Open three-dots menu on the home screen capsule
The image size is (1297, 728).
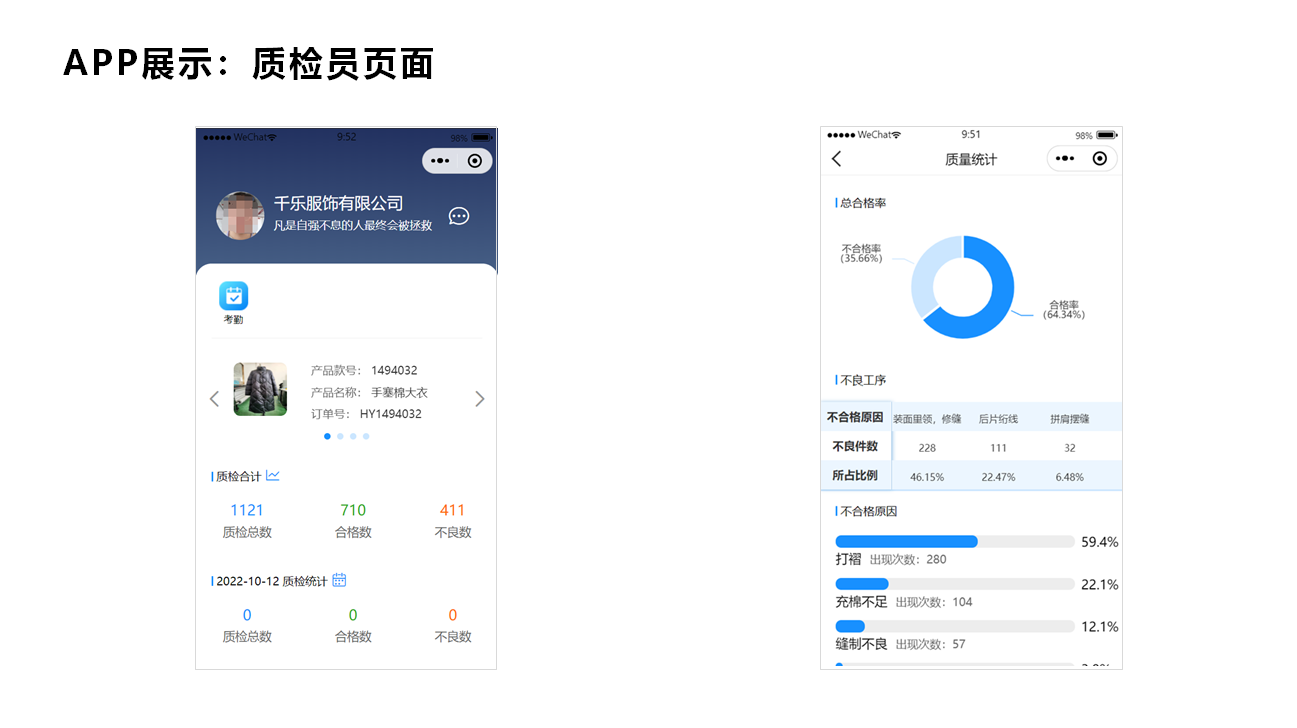tap(440, 161)
